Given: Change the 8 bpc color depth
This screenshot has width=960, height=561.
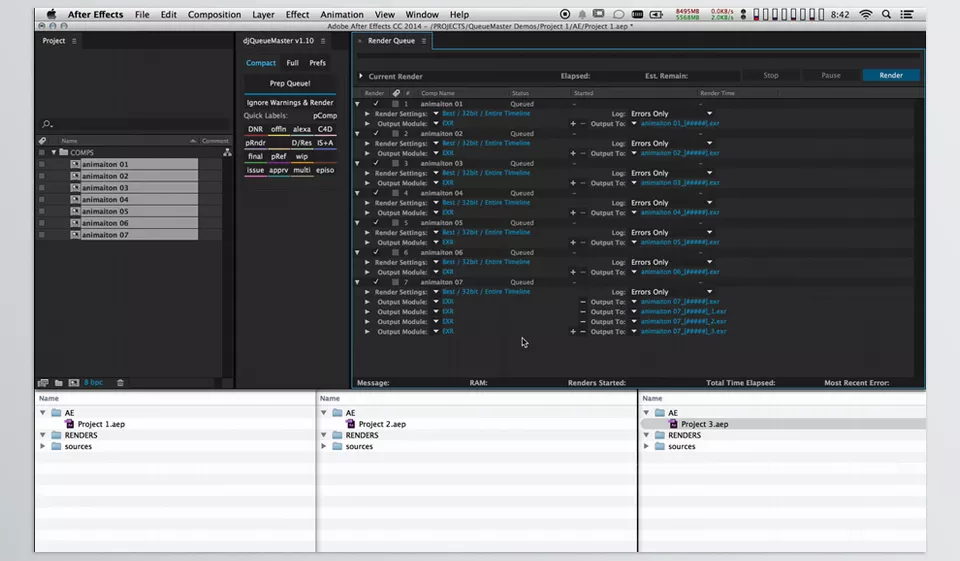Looking at the screenshot, I should pyautogui.click(x=93, y=383).
